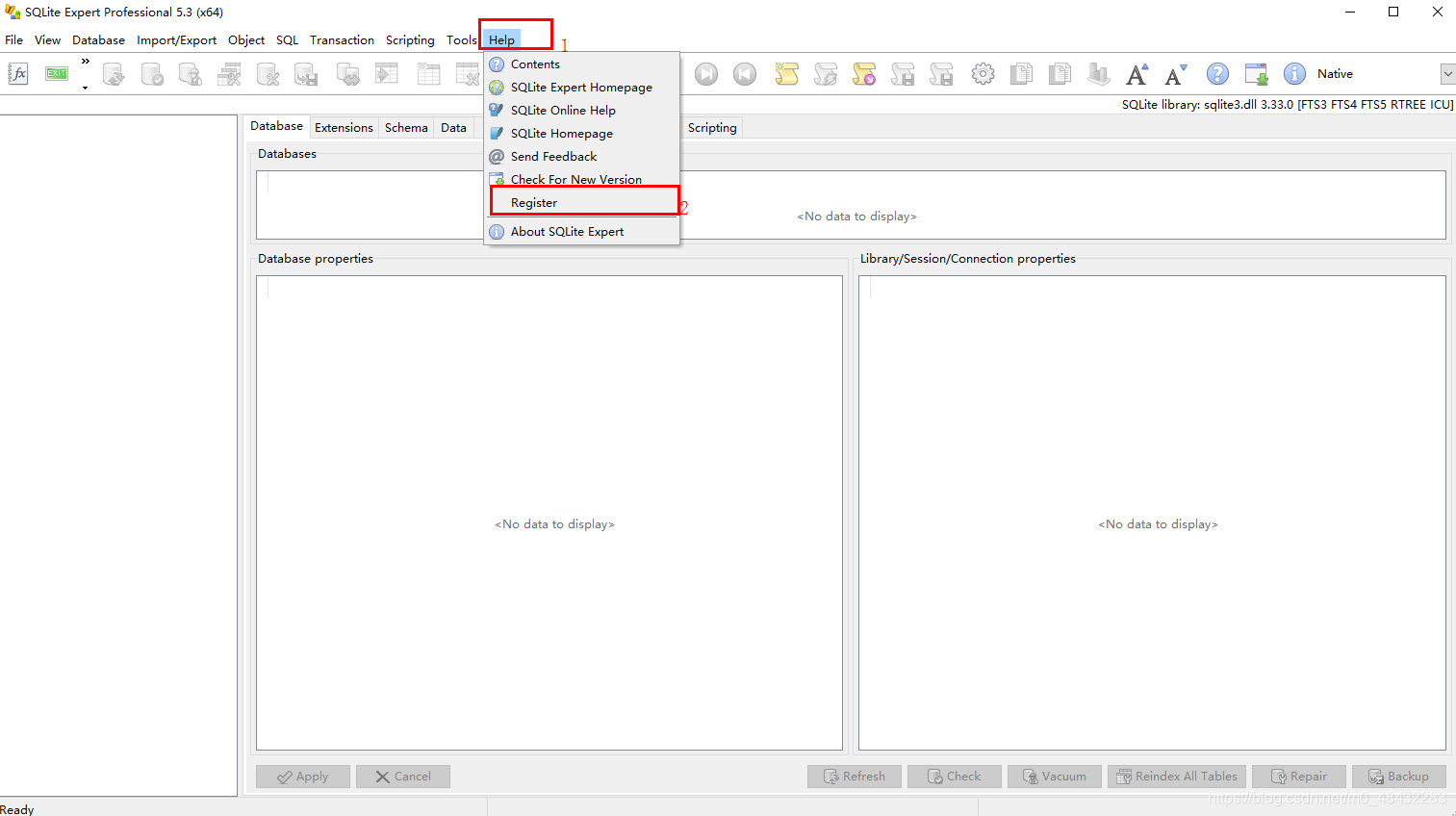
Task: Click the script with pink arrow icon
Action: (x=864, y=74)
